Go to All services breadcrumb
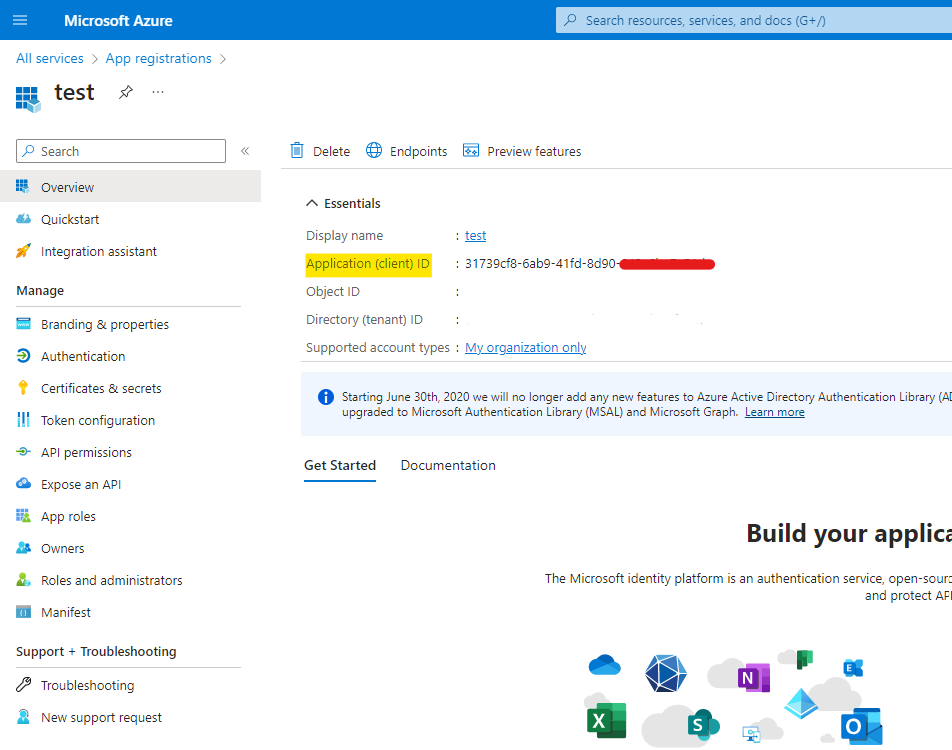The height and width of the screenshot is (750, 952). point(50,58)
